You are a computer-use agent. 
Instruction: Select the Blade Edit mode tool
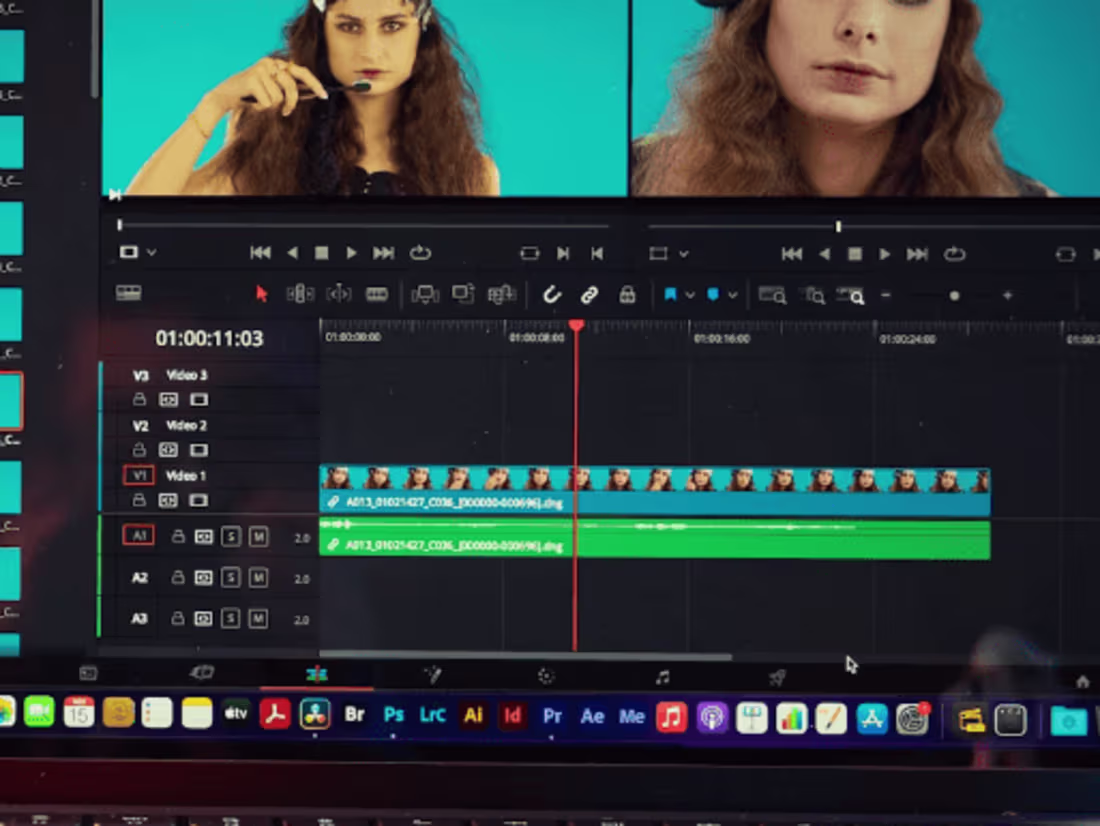click(x=376, y=295)
